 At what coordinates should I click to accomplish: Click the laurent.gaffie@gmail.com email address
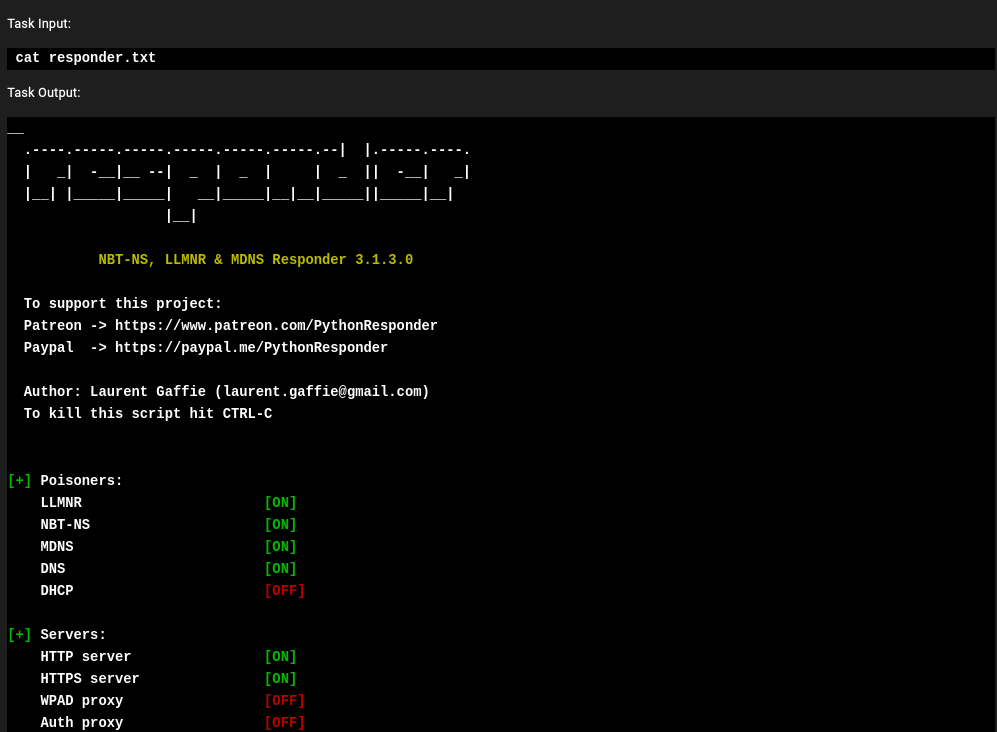click(322, 392)
